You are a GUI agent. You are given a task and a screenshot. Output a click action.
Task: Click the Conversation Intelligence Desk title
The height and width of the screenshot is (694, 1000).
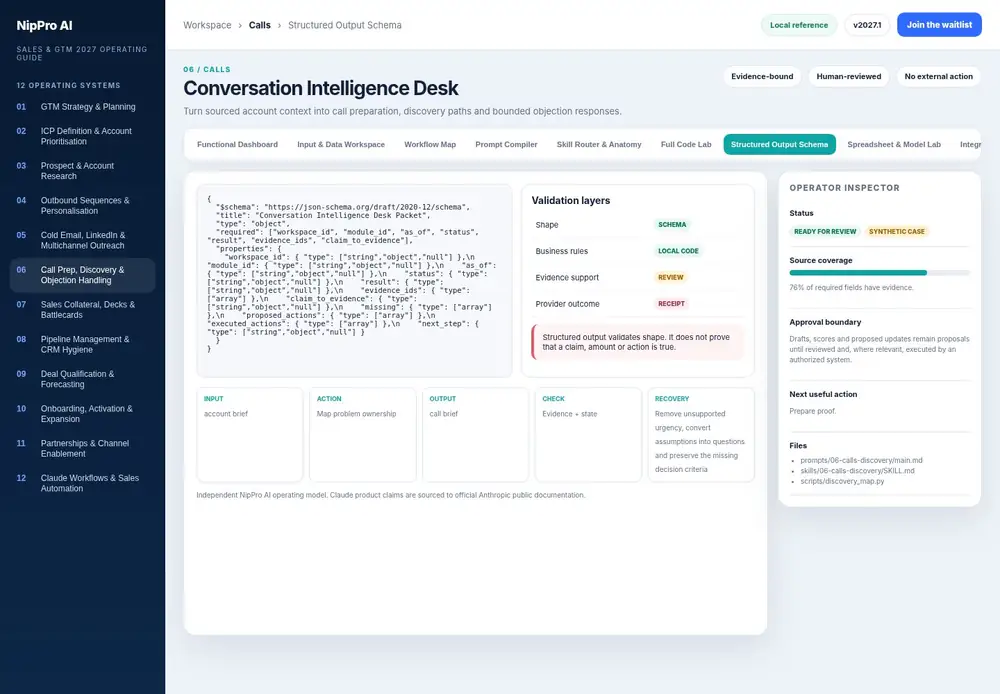[x=321, y=88]
